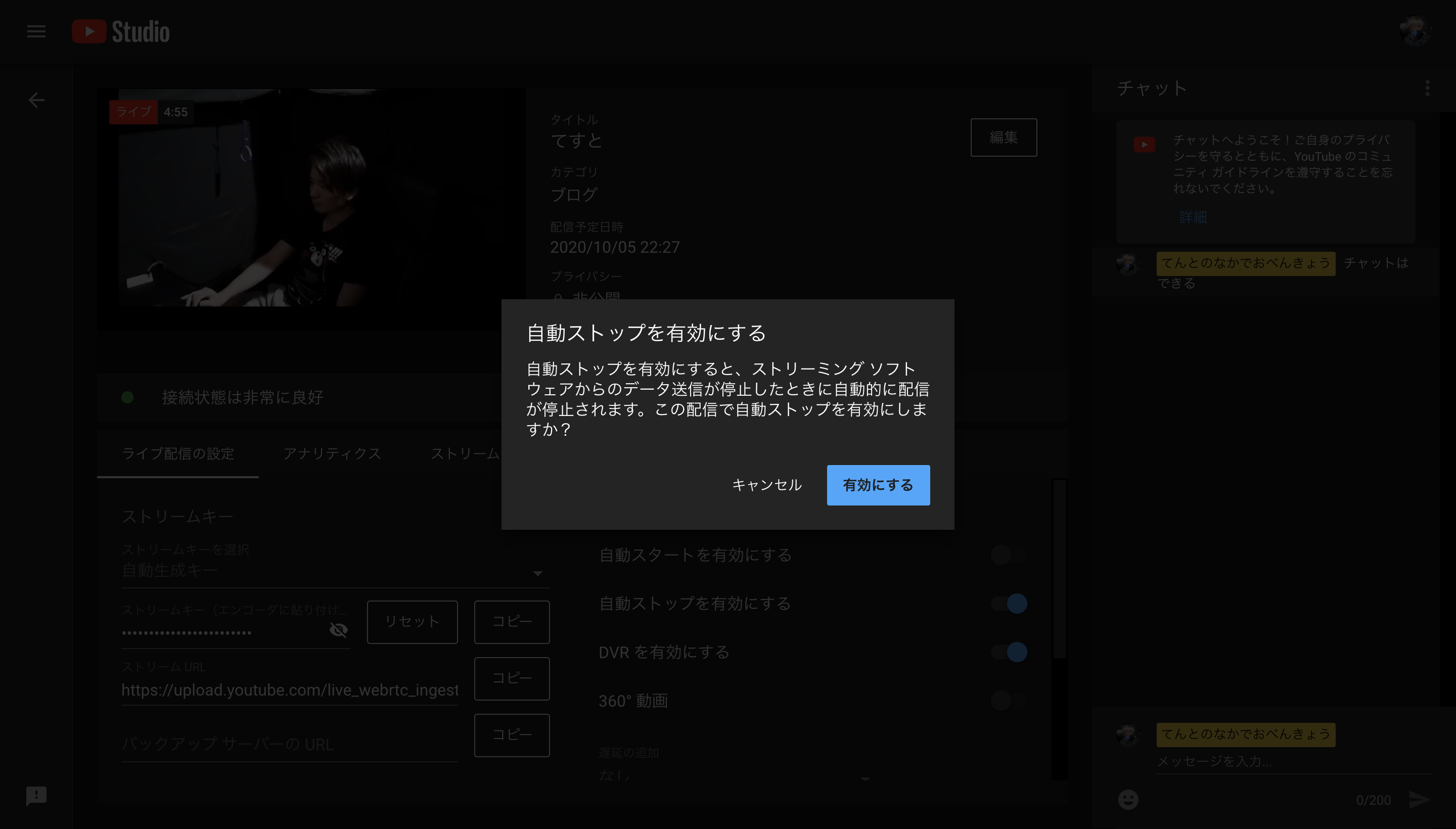The height and width of the screenshot is (829, 1456).
Task: Toggle 自動ストップを有効にする switch
Action: pos(1009,603)
